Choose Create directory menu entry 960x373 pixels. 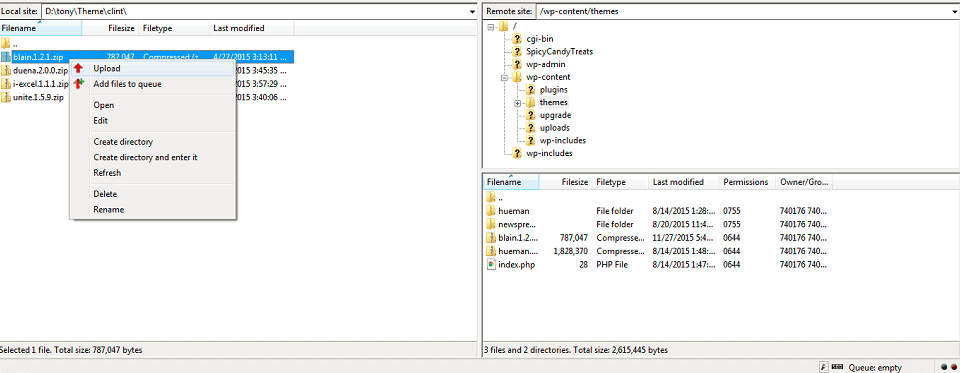point(153,142)
